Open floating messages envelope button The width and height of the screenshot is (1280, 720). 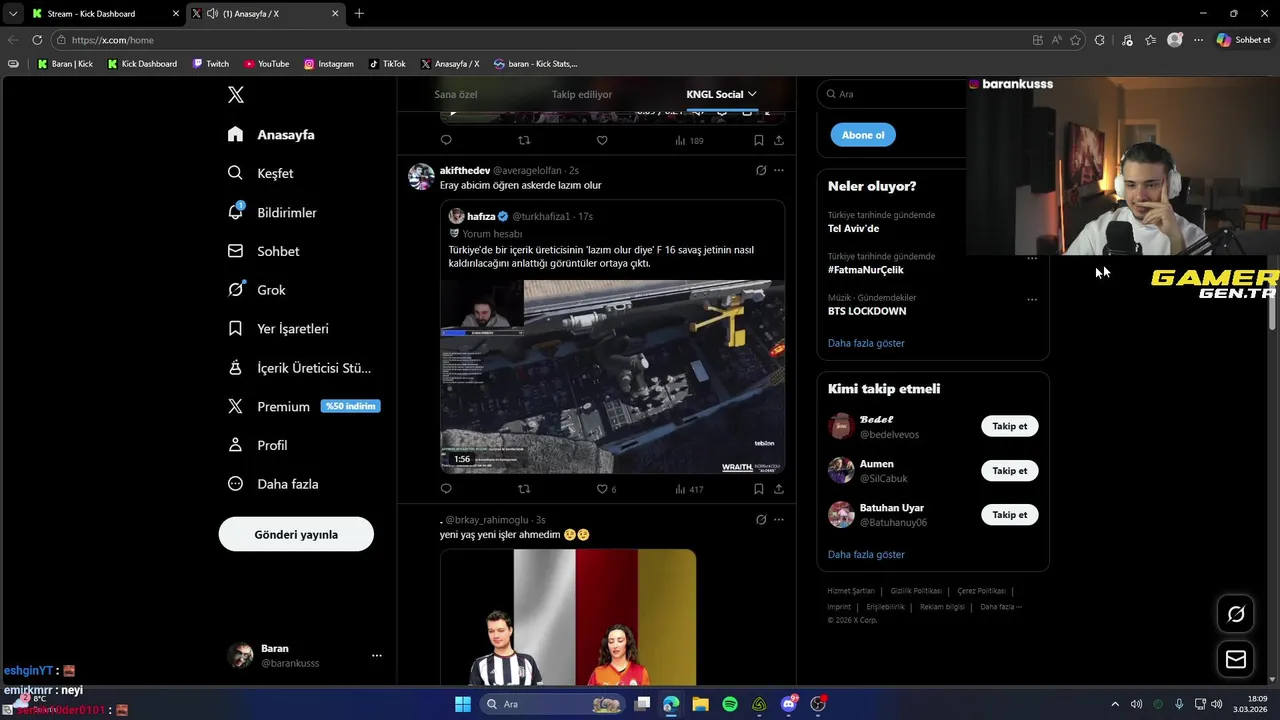click(x=1236, y=659)
